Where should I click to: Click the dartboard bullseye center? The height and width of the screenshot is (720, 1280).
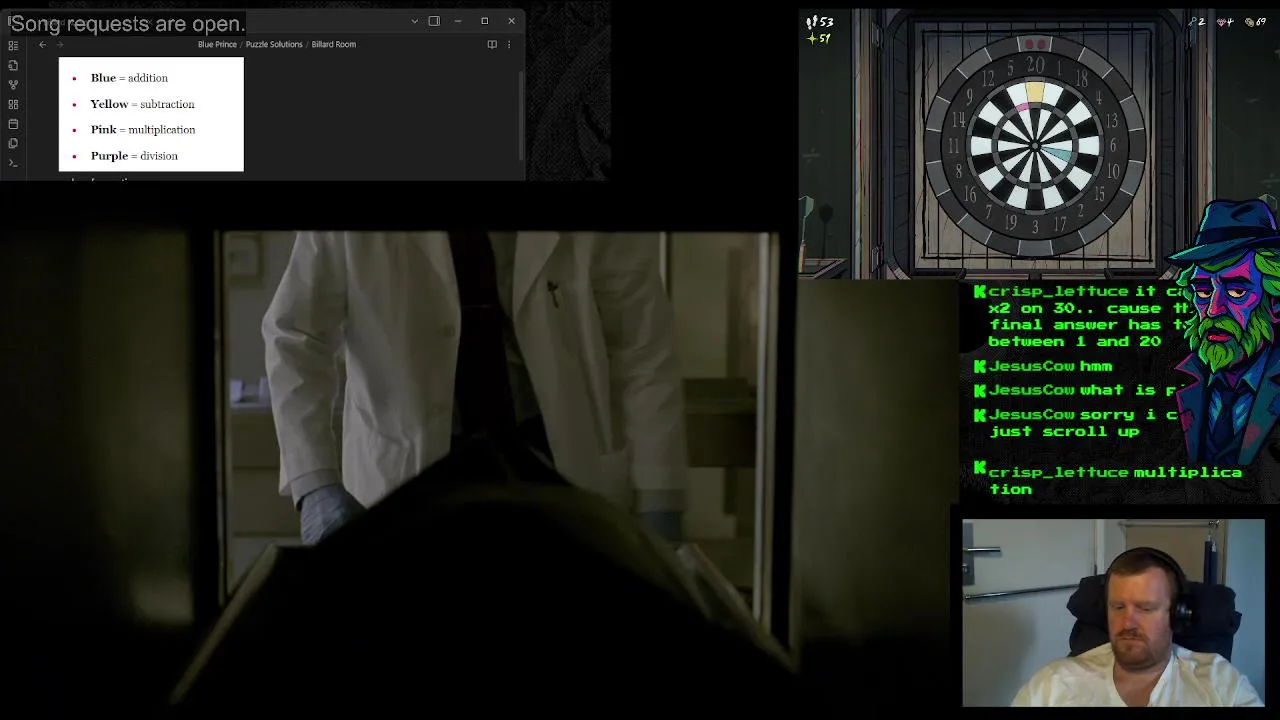[x=1035, y=146]
